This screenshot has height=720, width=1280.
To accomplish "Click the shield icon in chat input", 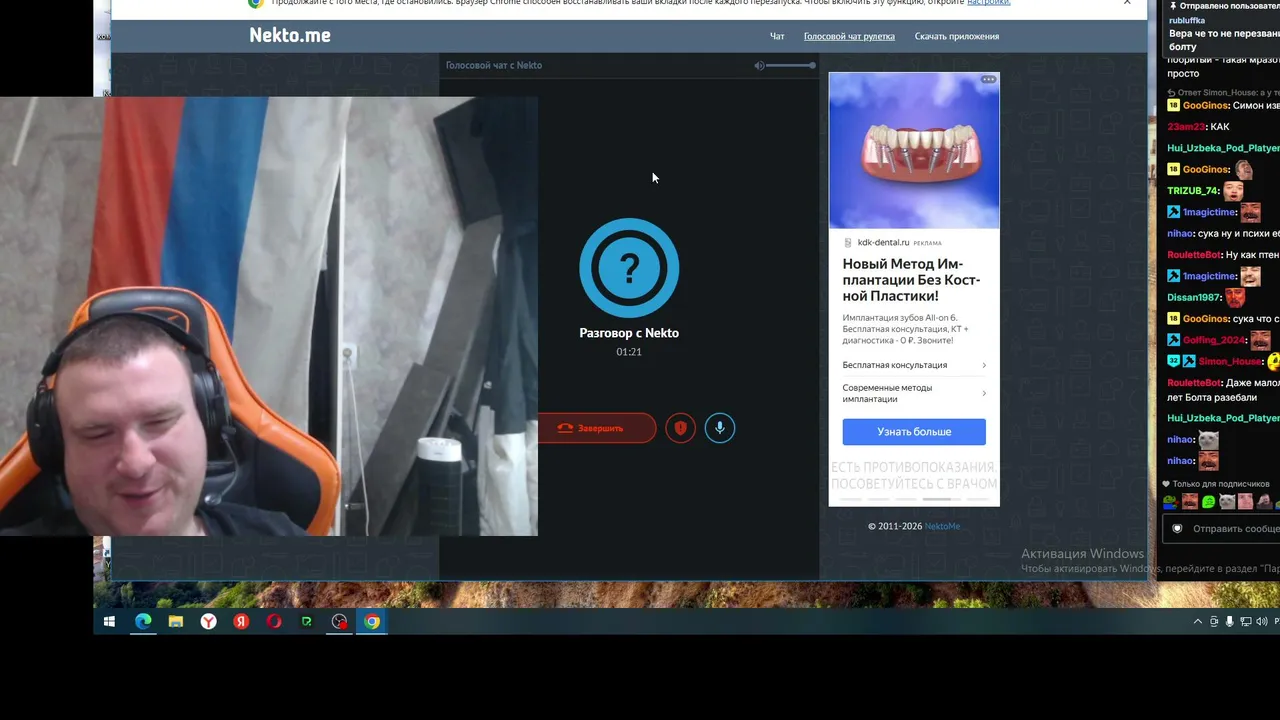I will pyautogui.click(x=1177, y=529).
